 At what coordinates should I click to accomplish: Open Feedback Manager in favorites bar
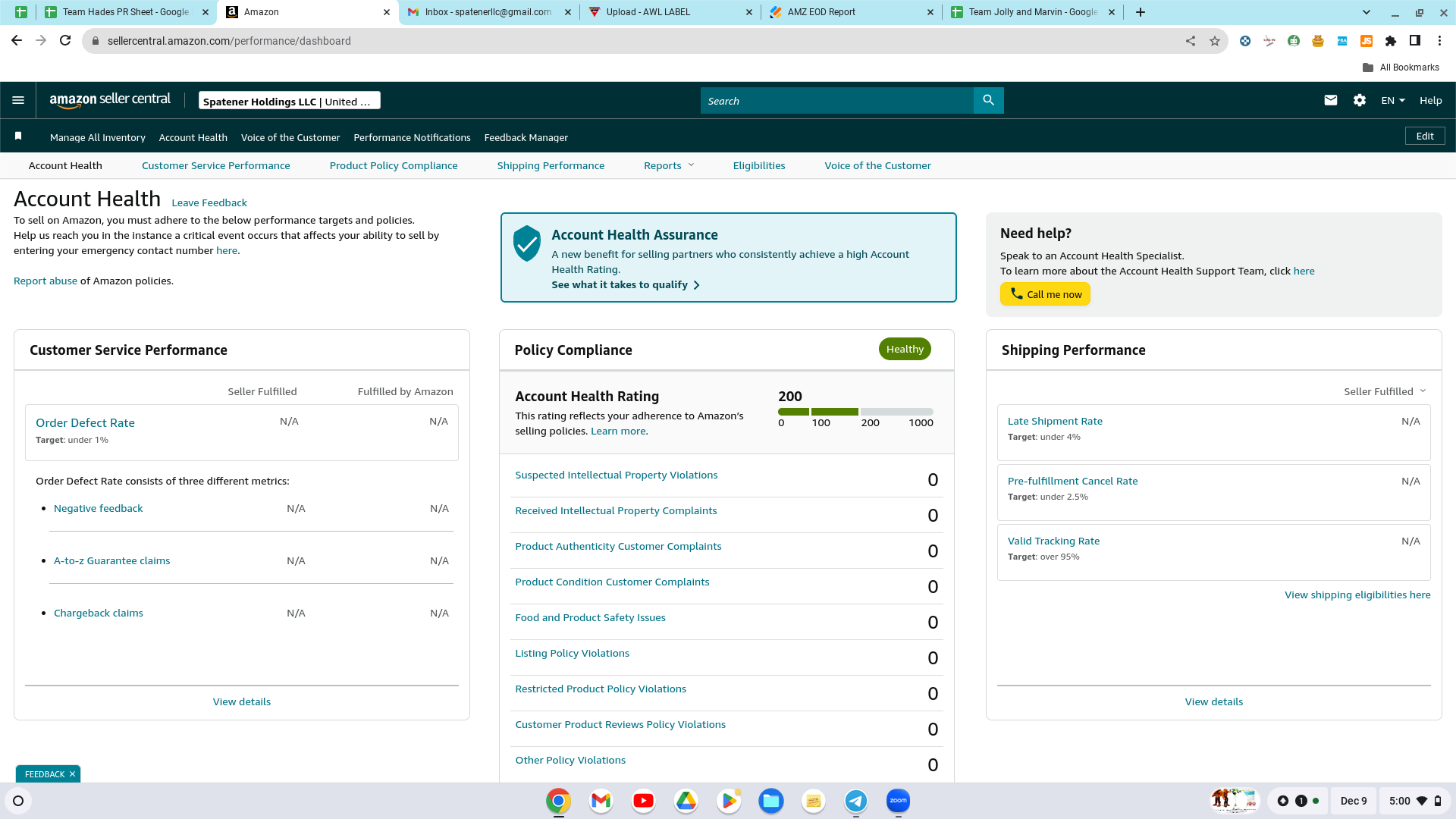click(x=526, y=137)
